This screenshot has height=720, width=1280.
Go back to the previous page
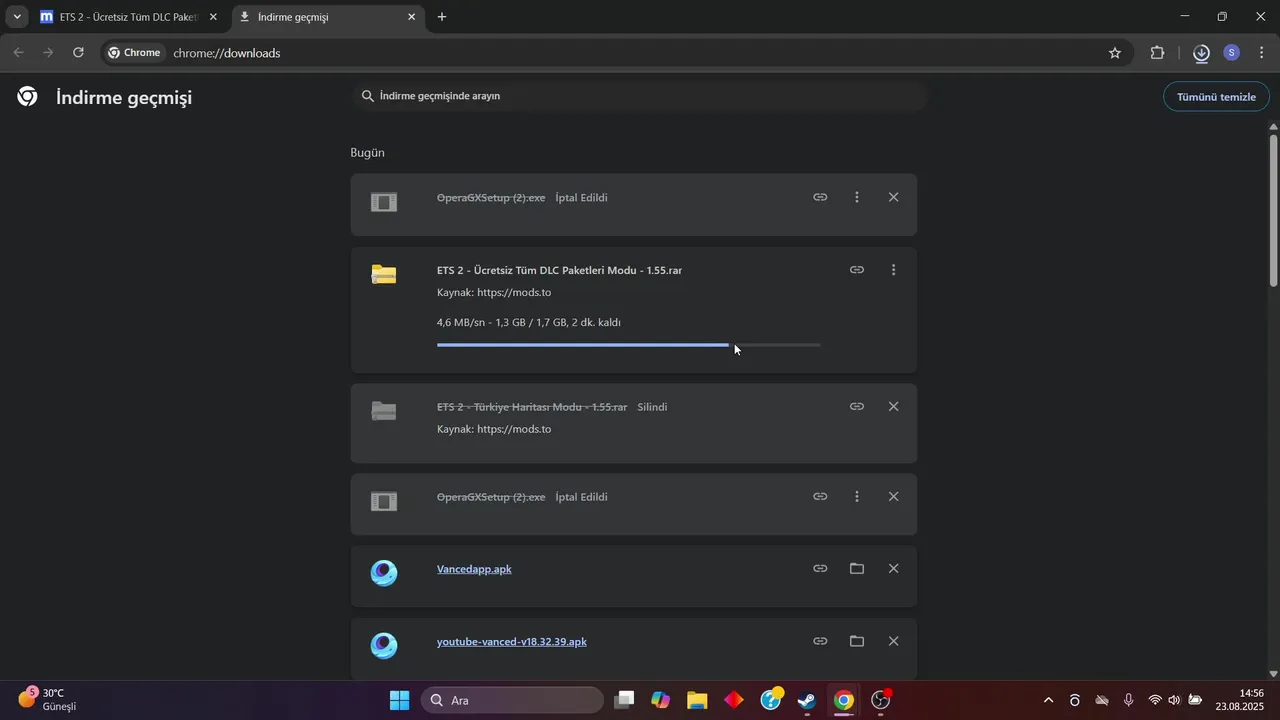click(x=18, y=53)
